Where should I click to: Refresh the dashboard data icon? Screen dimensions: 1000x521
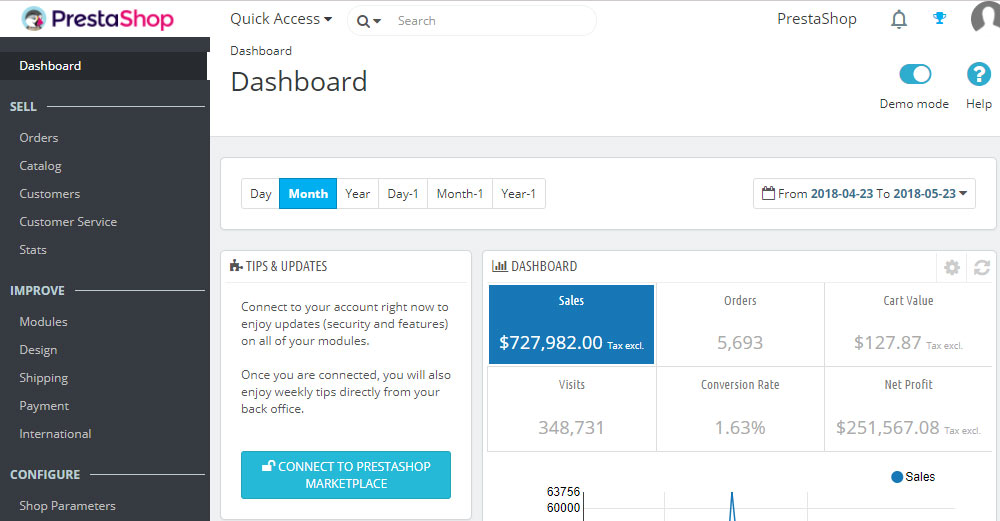[x=982, y=267]
